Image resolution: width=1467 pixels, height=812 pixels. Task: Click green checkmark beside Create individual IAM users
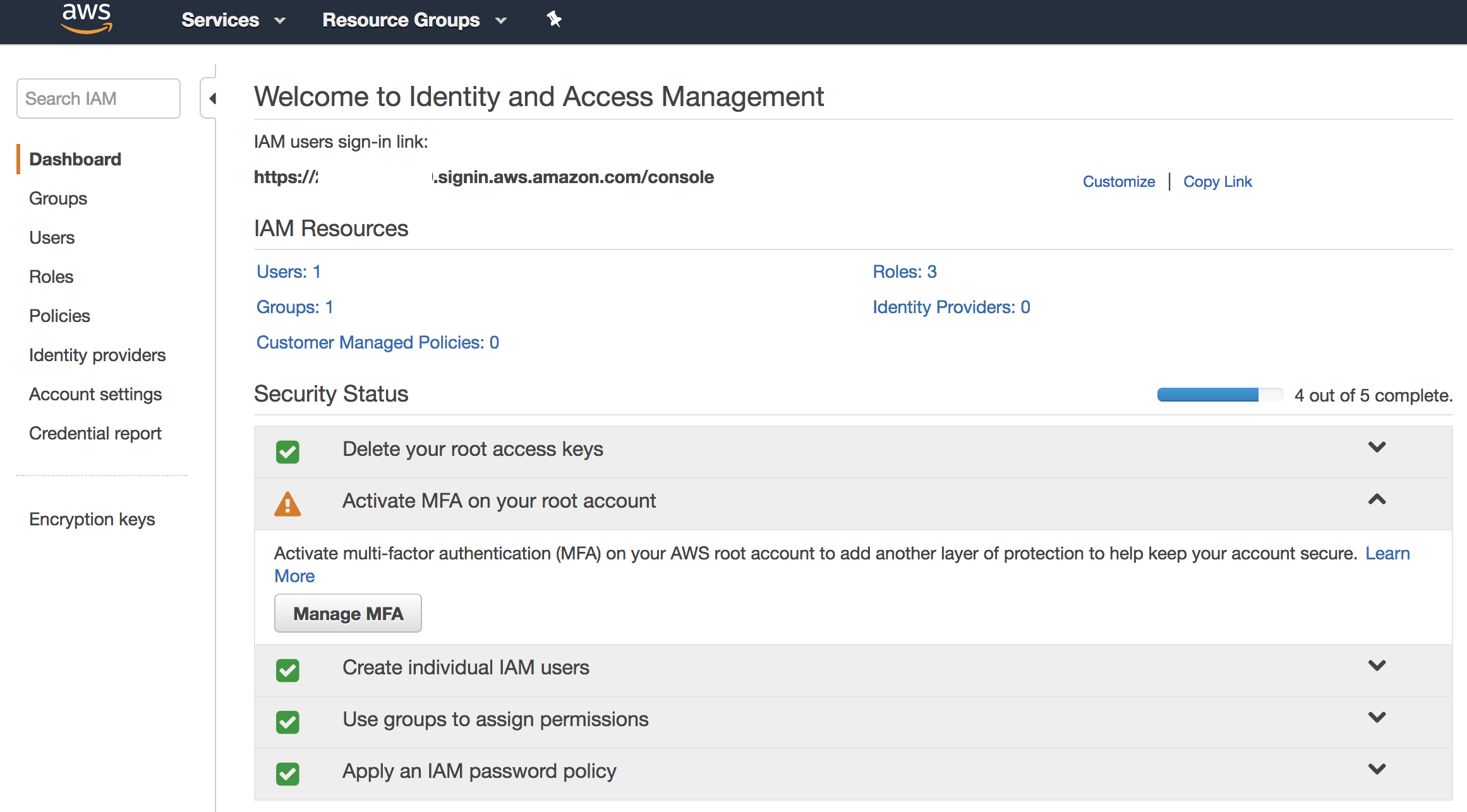coord(287,670)
